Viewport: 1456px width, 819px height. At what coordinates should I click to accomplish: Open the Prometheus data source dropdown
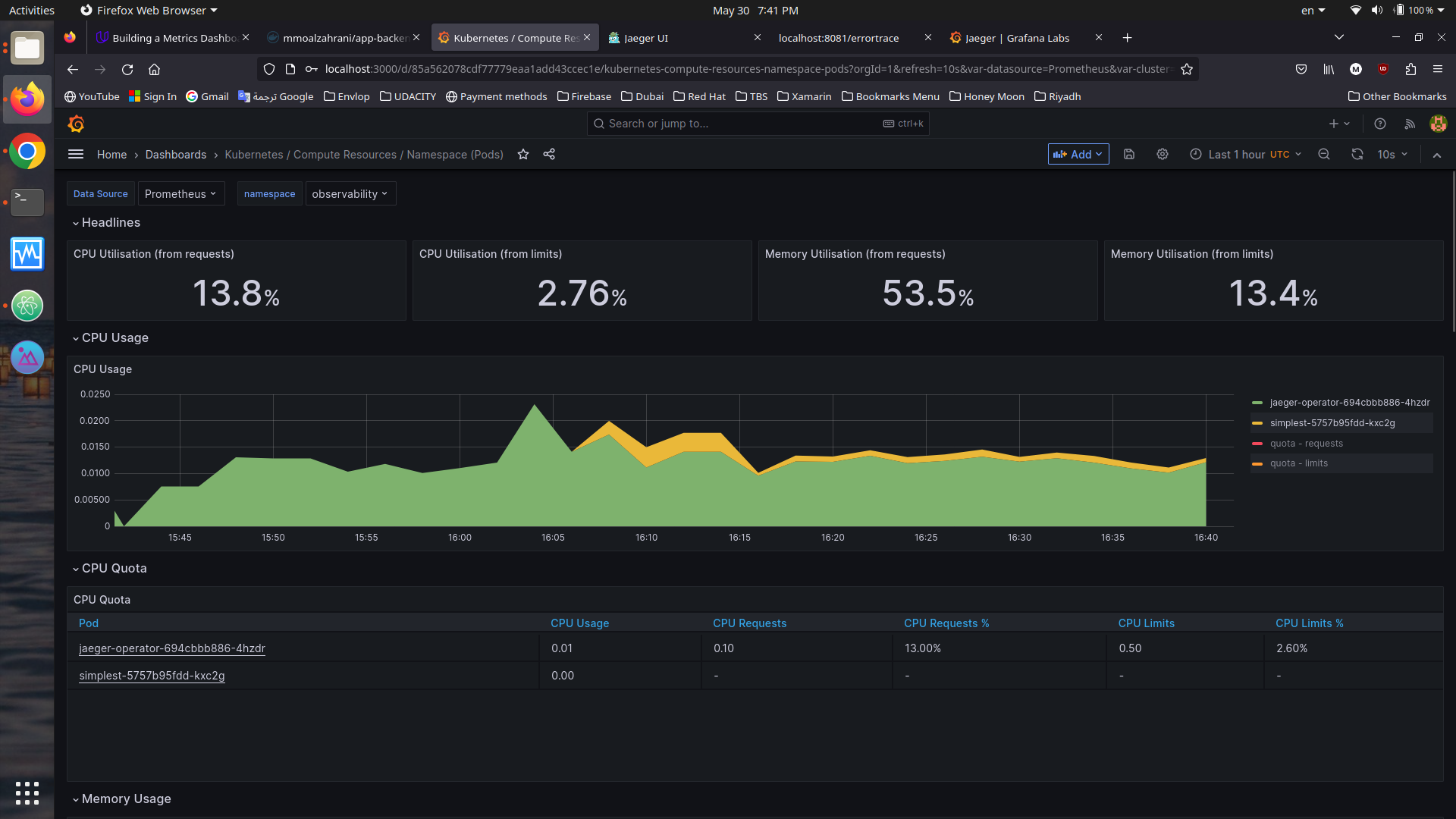tap(181, 193)
